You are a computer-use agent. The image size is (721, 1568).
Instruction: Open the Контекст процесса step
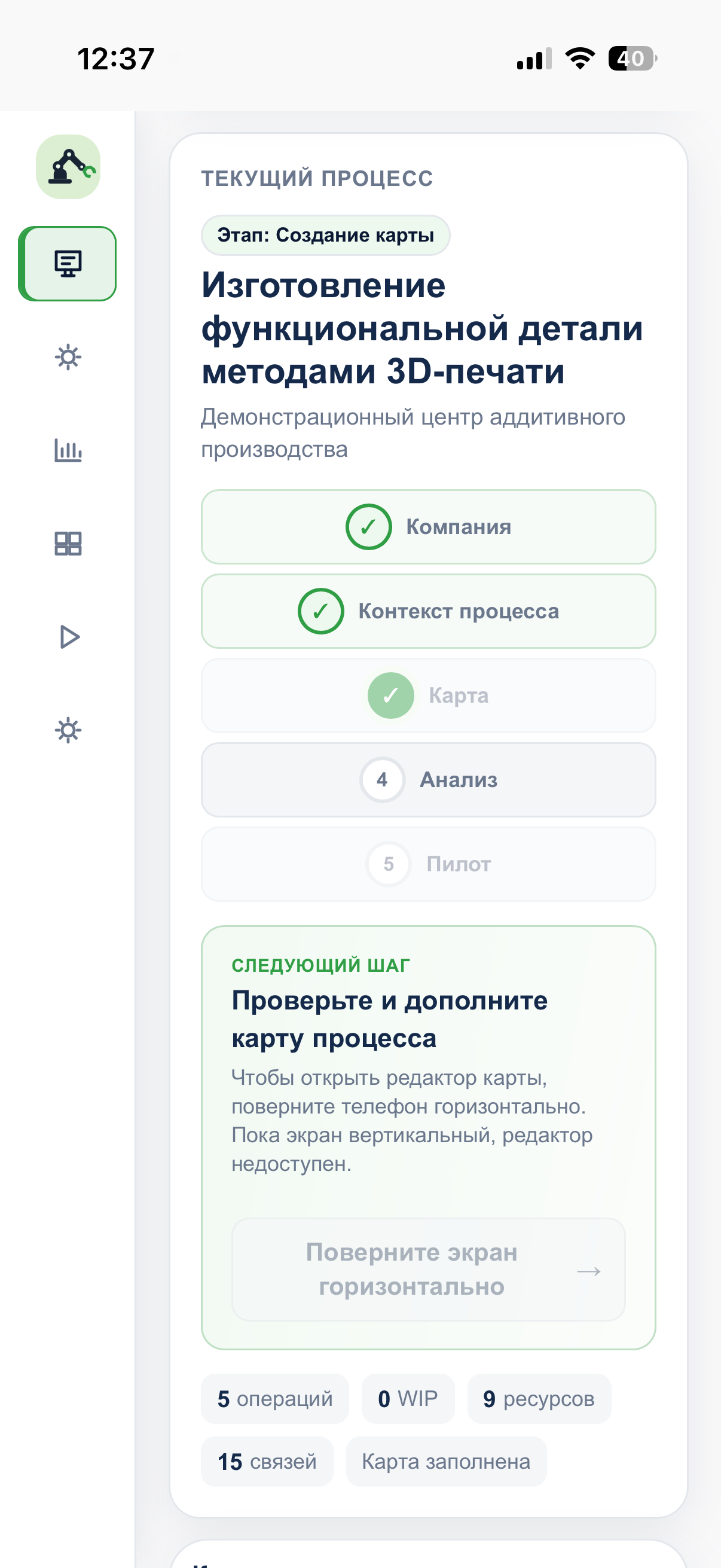coord(428,611)
